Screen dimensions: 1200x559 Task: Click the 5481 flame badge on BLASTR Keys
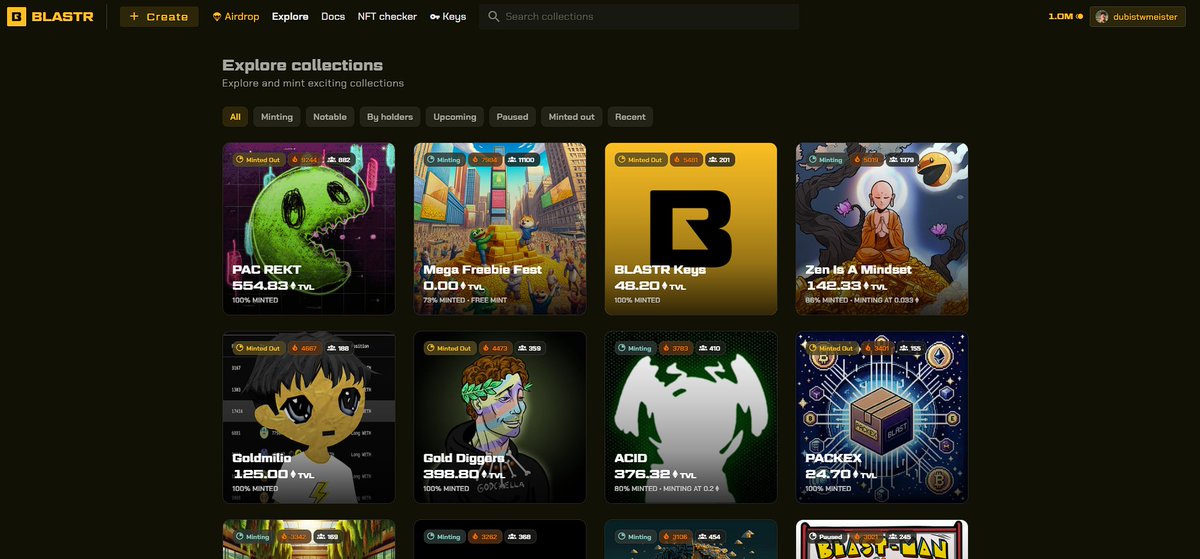point(687,160)
